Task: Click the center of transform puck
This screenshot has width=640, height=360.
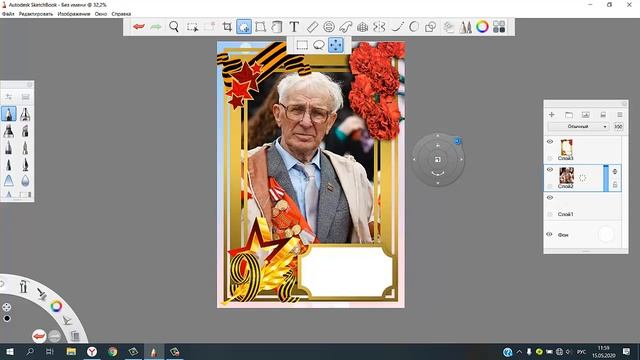Action: 438,160
